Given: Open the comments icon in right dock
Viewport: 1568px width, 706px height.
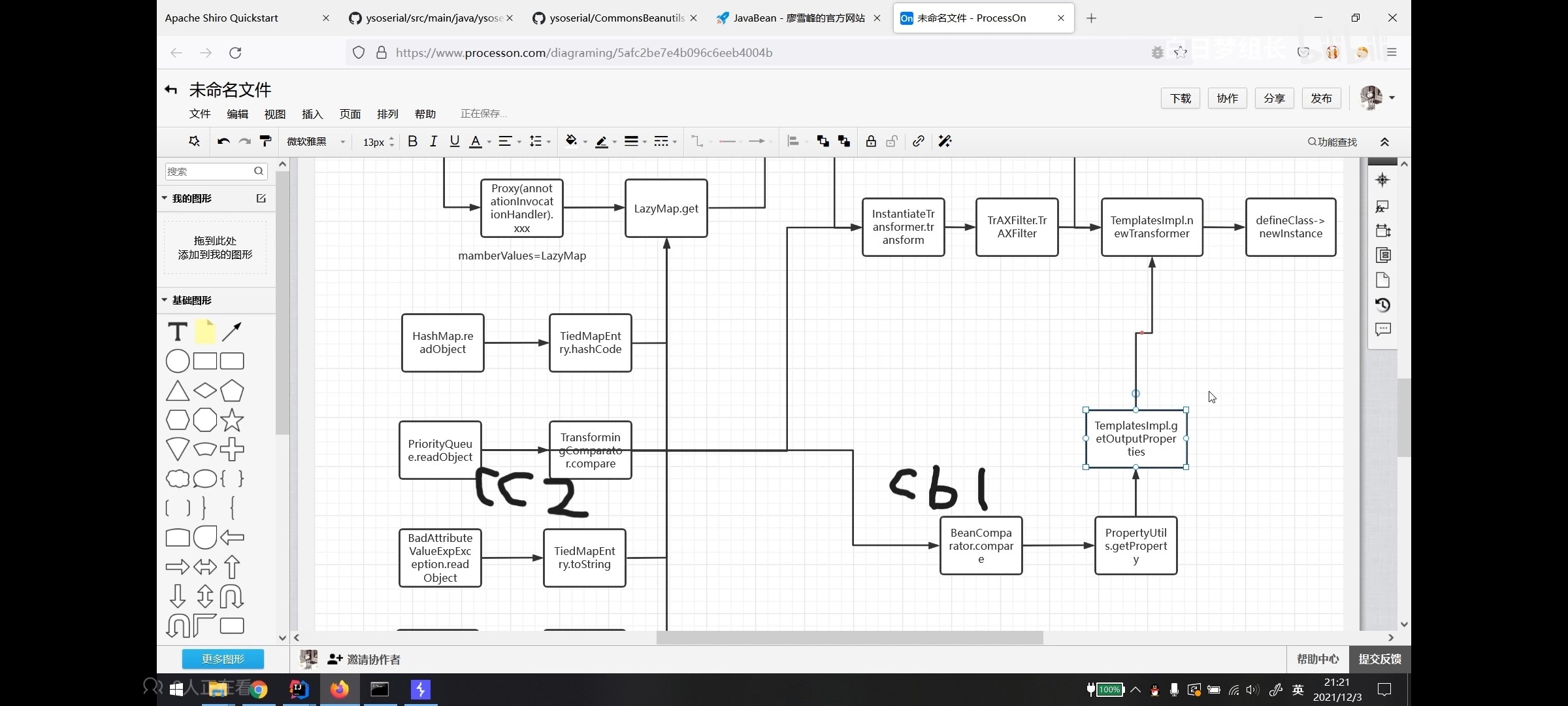Looking at the screenshot, I should point(1382,329).
